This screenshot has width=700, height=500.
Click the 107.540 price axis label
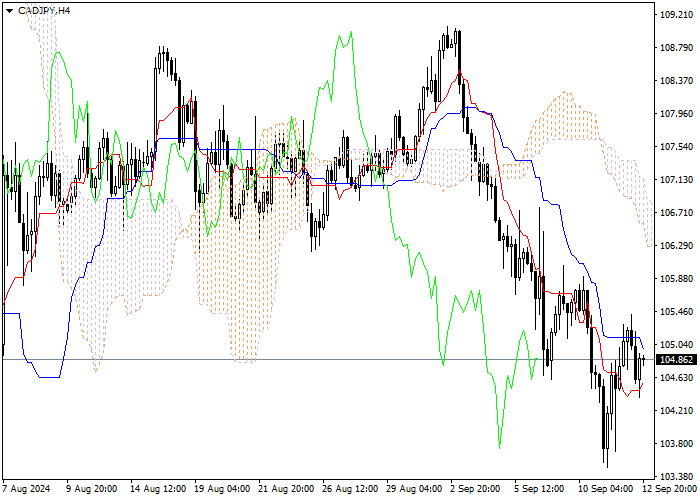(x=676, y=147)
